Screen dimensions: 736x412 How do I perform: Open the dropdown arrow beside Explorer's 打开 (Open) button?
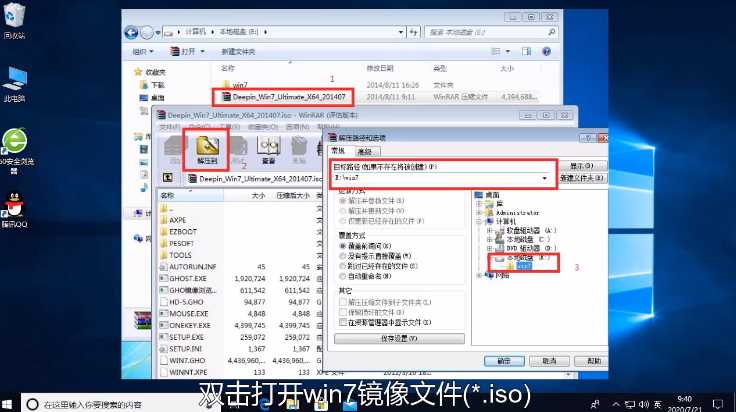coord(203,52)
